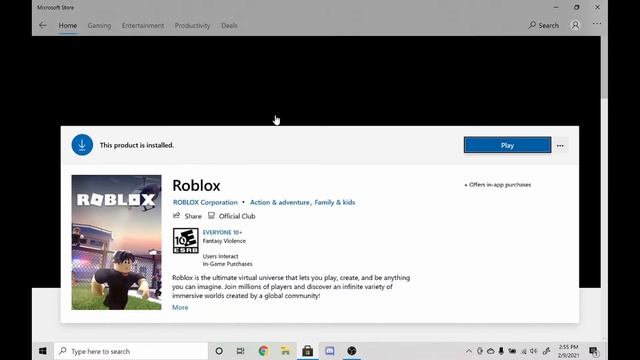640x360 pixels.
Task: Launch Google Chrome from the taskbar
Action: 263,351
